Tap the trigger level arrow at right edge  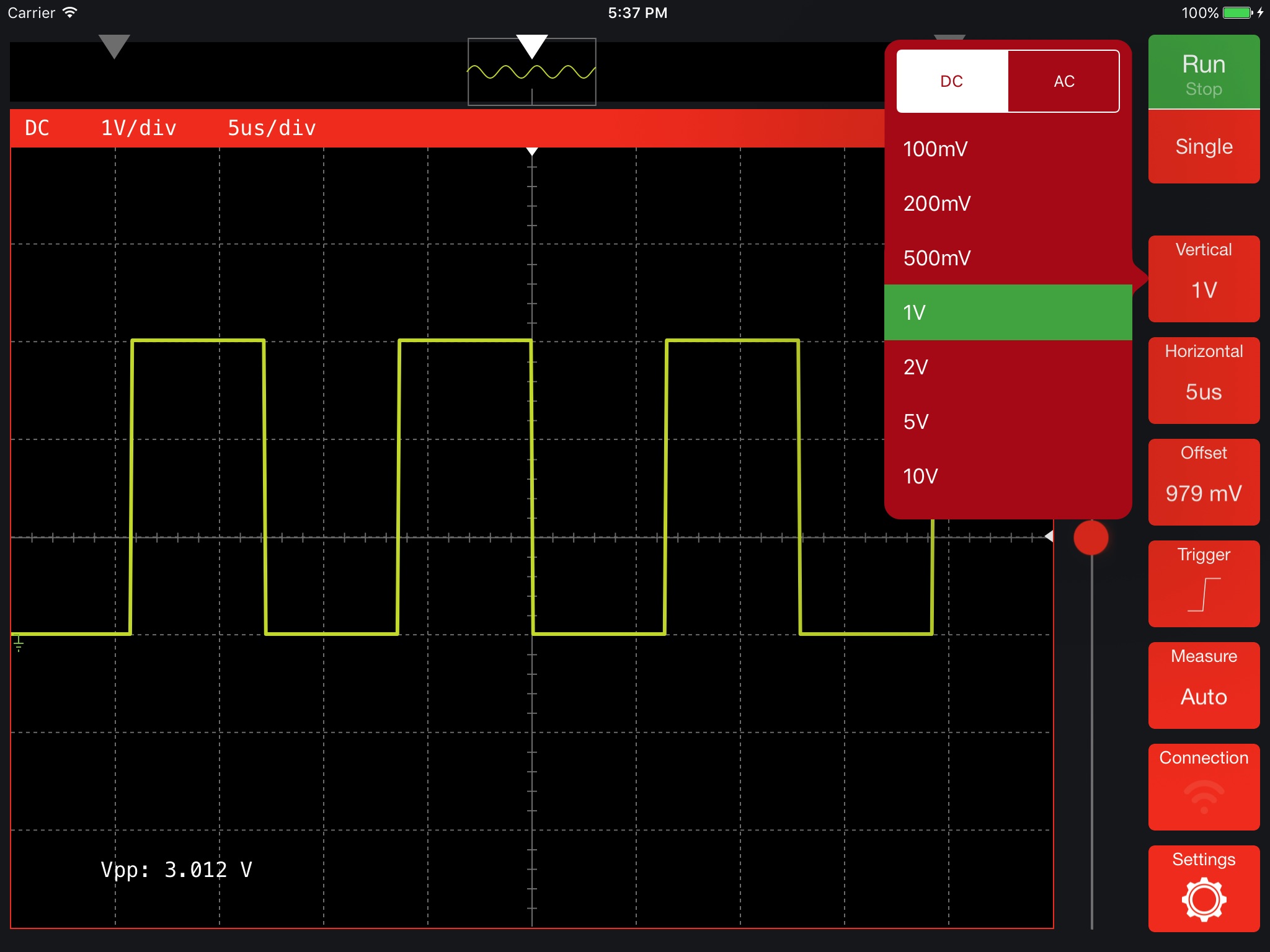pos(1049,536)
